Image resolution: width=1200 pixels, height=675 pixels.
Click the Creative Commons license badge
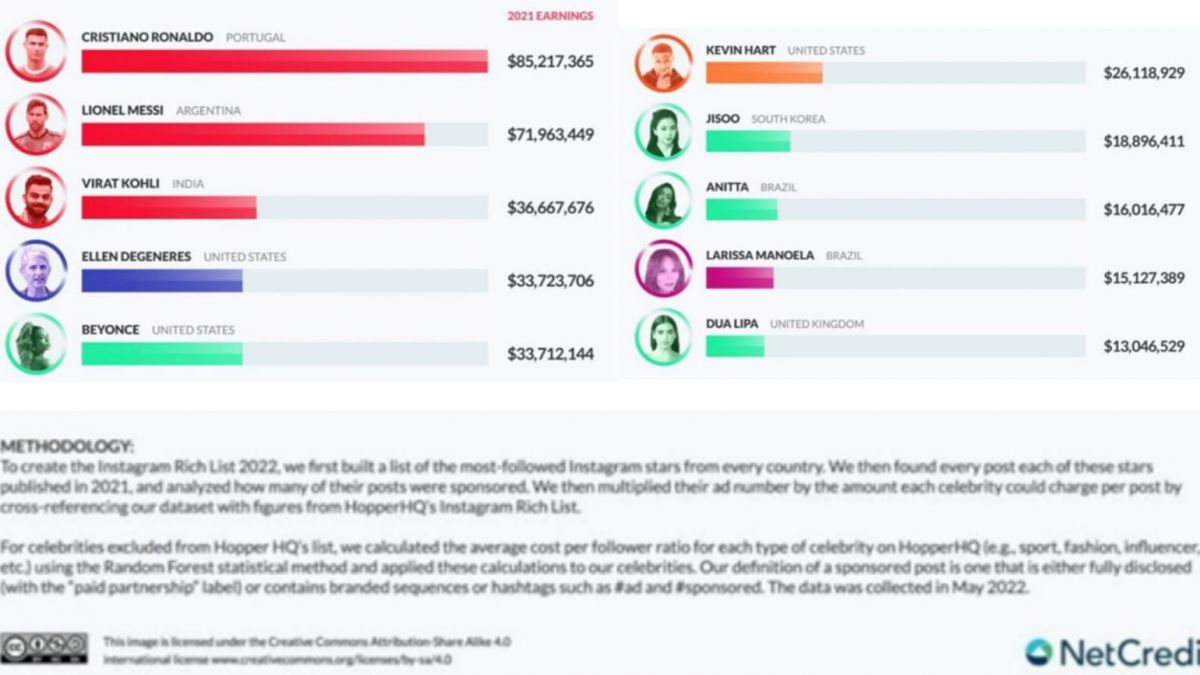coord(44,647)
